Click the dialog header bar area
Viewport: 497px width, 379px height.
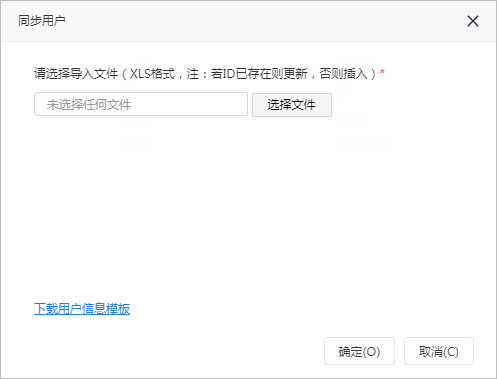pyautogui.click(x=248, y=21)
